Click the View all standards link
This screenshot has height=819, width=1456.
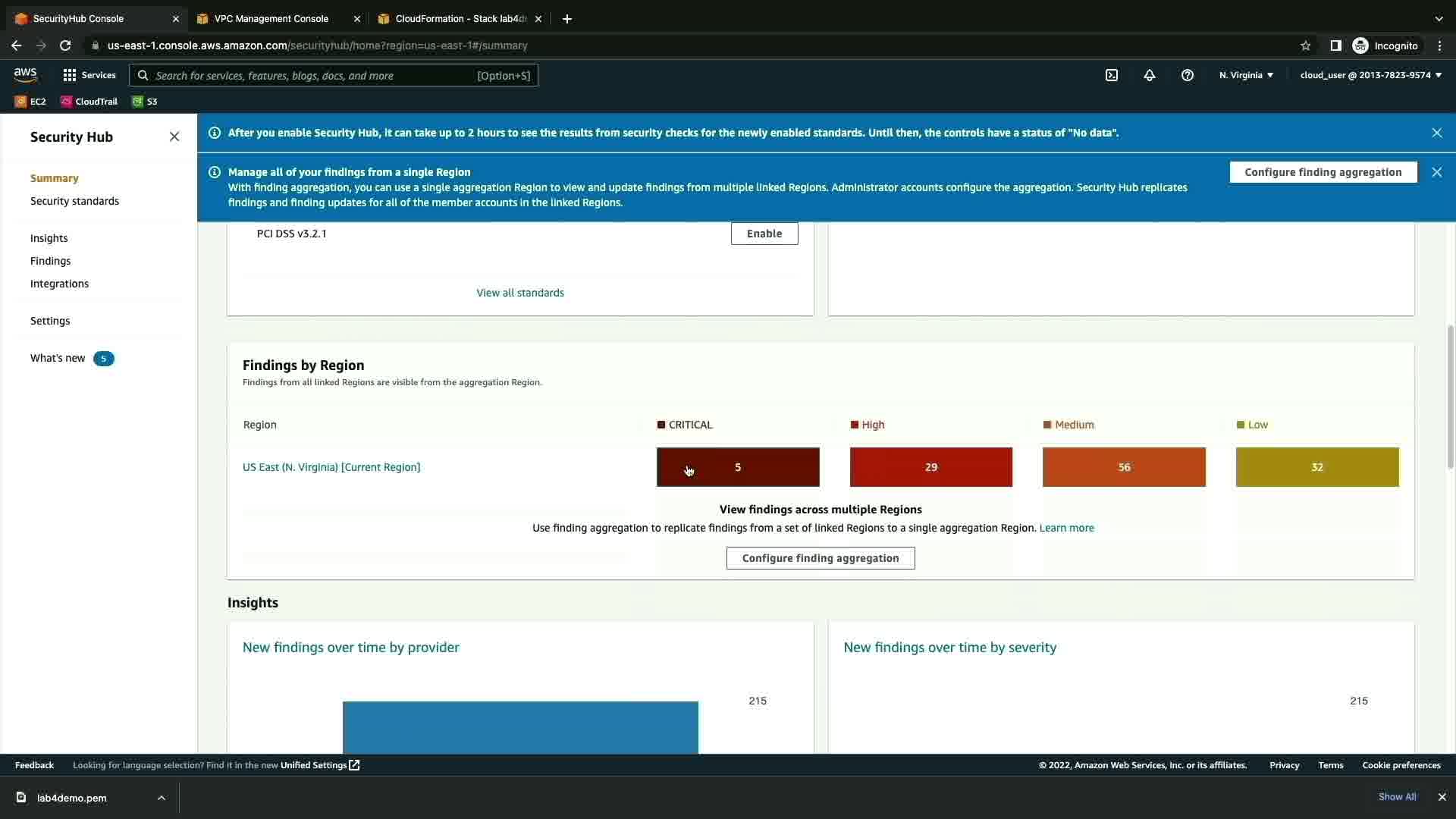(520, 293)
